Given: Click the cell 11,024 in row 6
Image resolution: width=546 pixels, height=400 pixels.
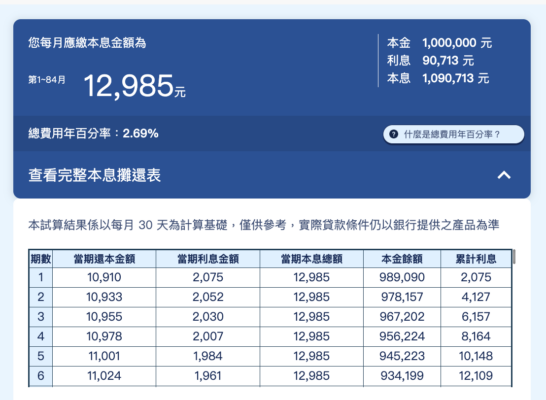Looking at the screenshot, I should point(104,376).
